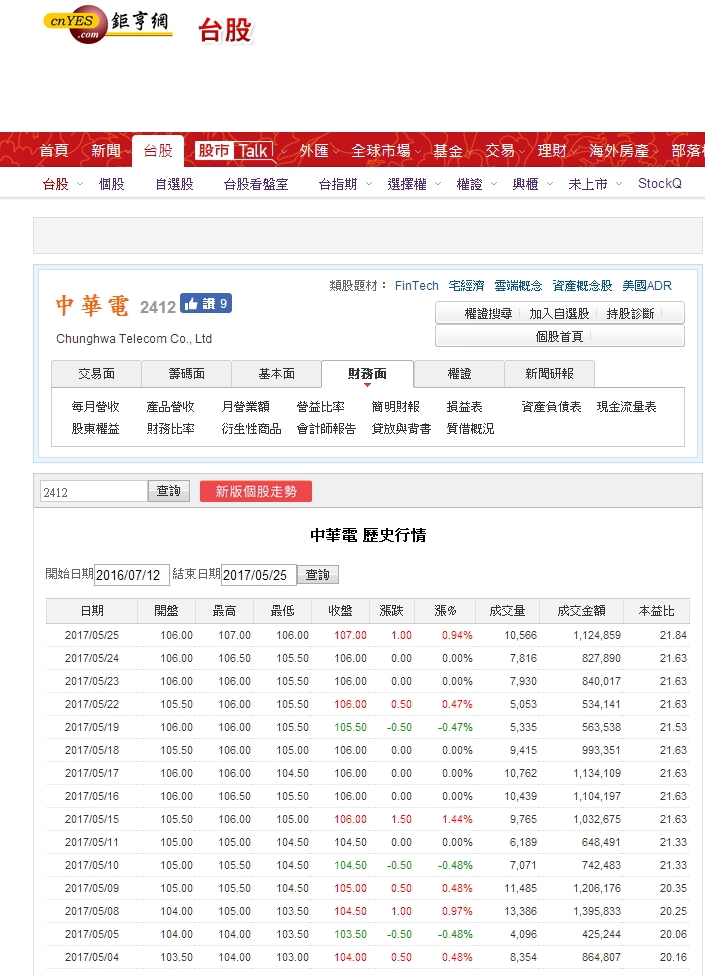Open the 貸放與背書 link
705x976 pixels.
click(x=401, y=428)
